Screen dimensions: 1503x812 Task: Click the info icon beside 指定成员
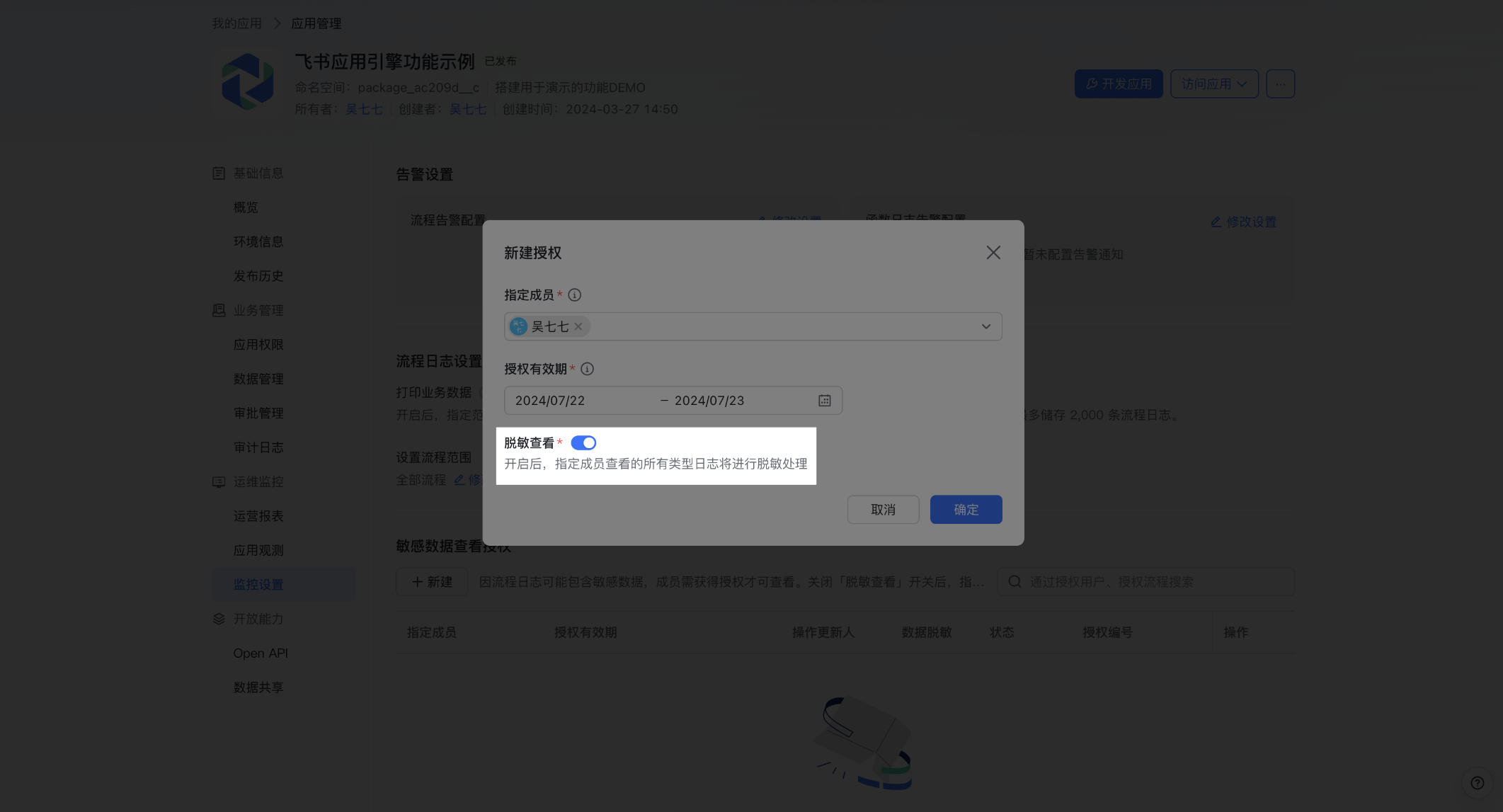click(x=575, y=295)
